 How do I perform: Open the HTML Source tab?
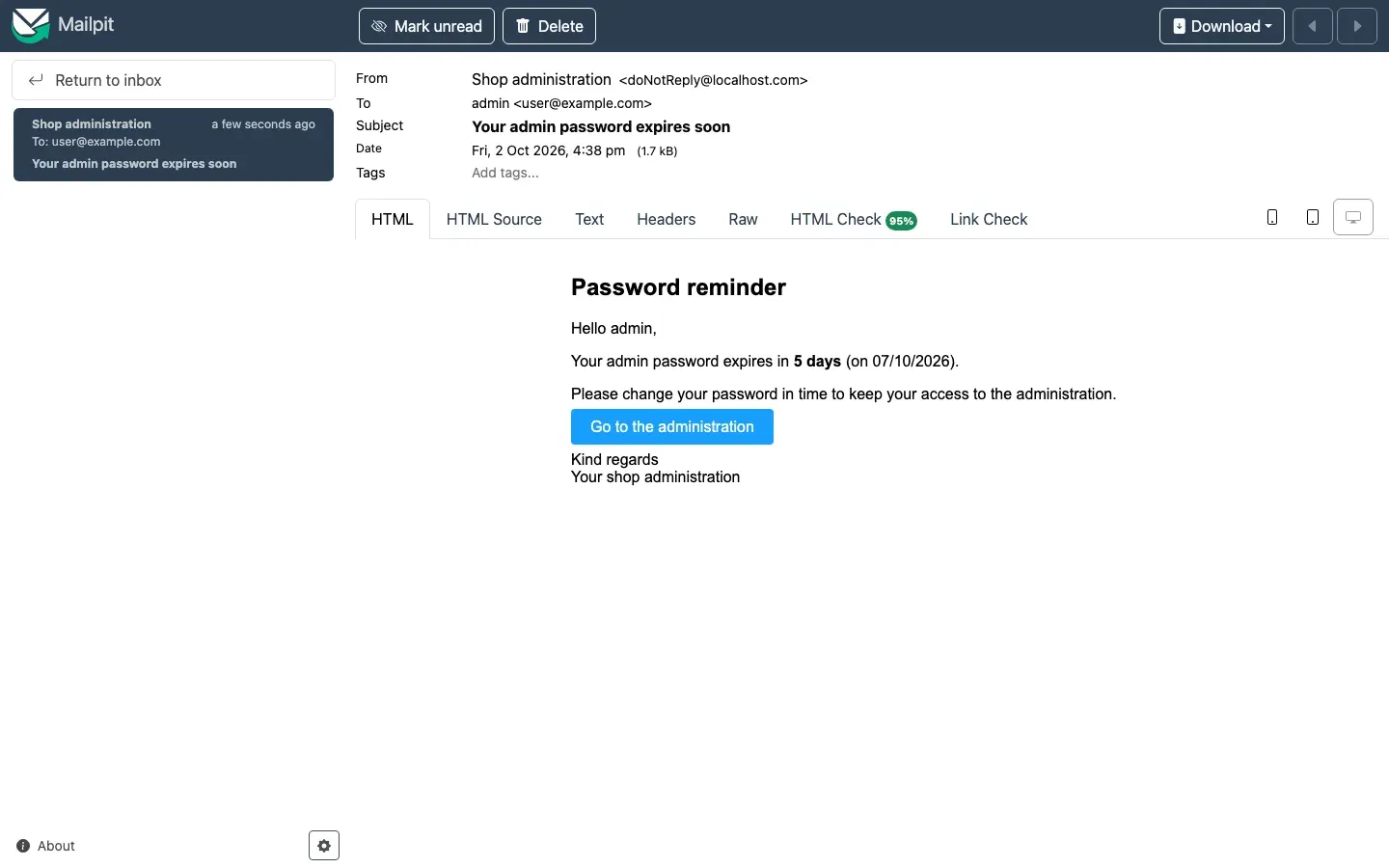pyautogui.click(x=494, y=219)
